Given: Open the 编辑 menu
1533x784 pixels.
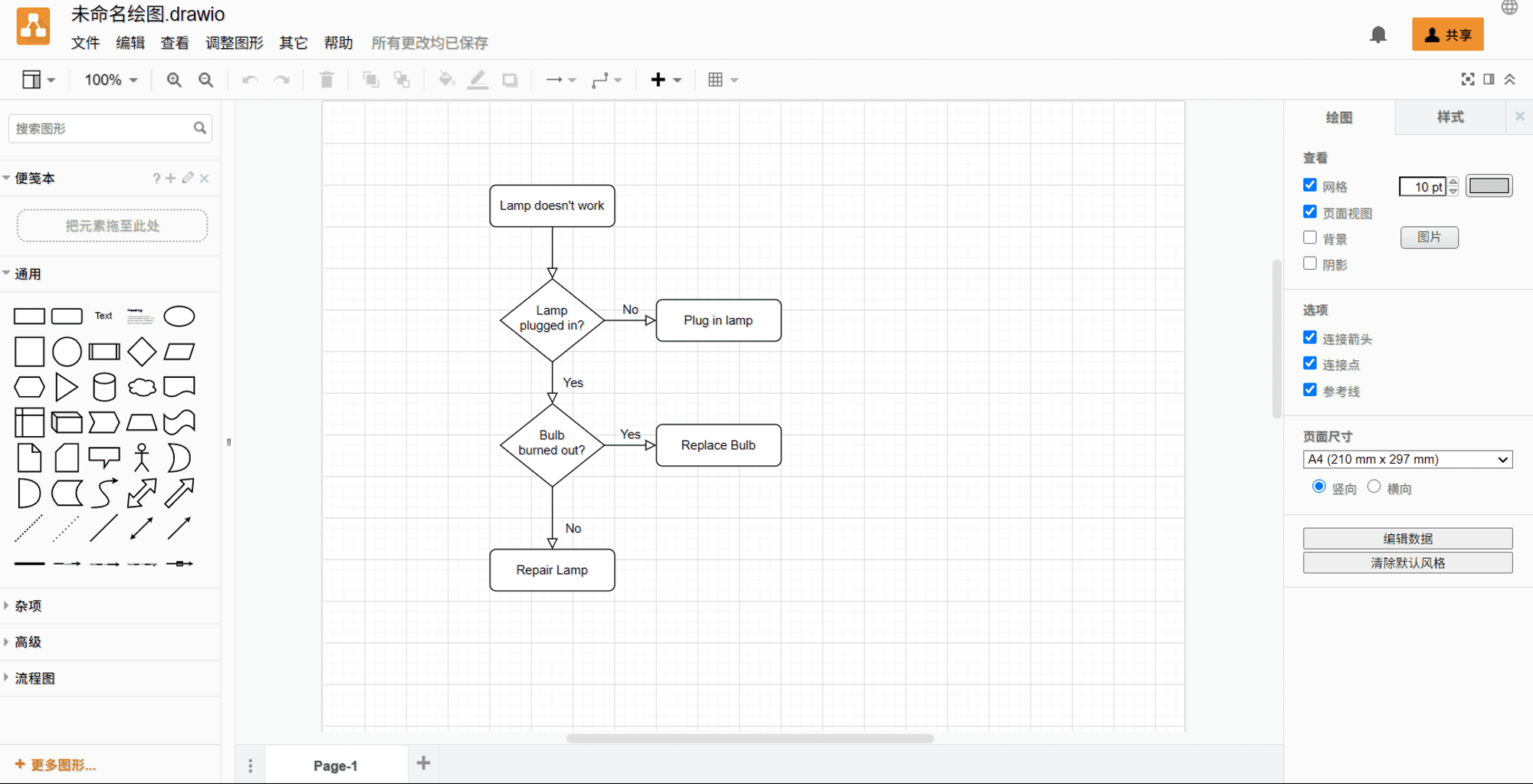Looking at the screenshot, I should tap(130, 43).
